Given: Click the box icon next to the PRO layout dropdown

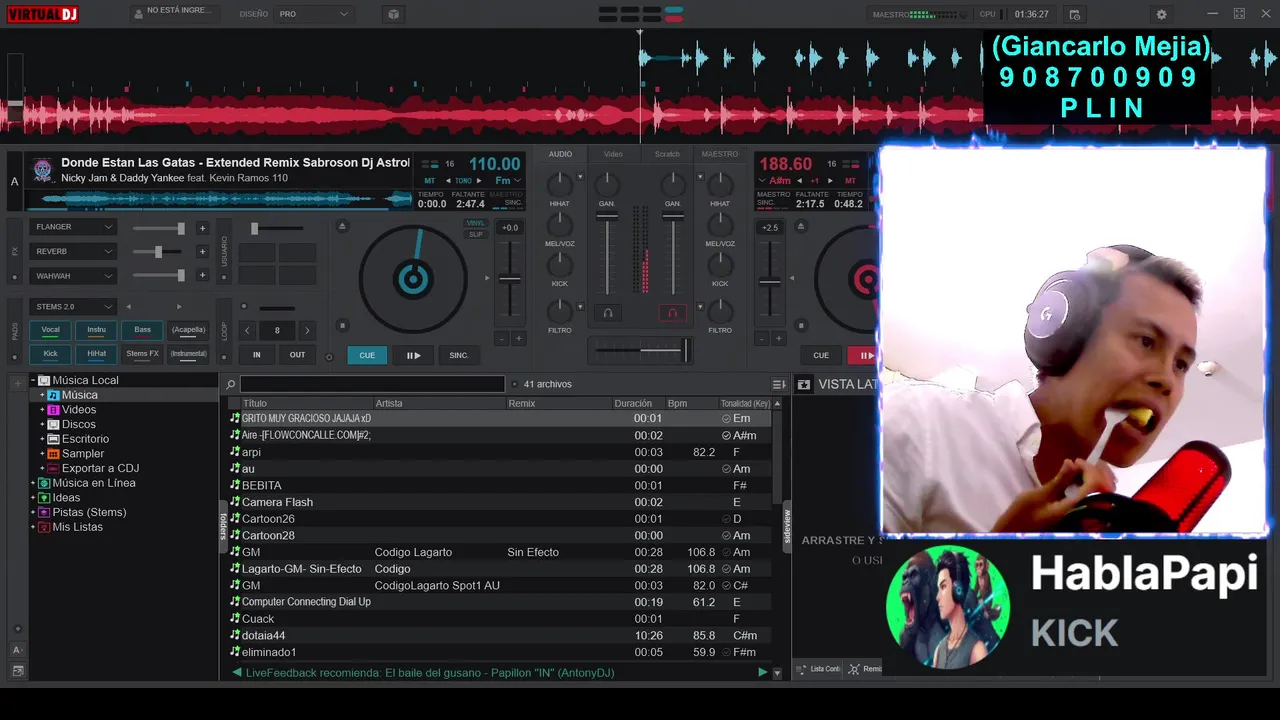Looking at the screenshot, I should point(393,14).
